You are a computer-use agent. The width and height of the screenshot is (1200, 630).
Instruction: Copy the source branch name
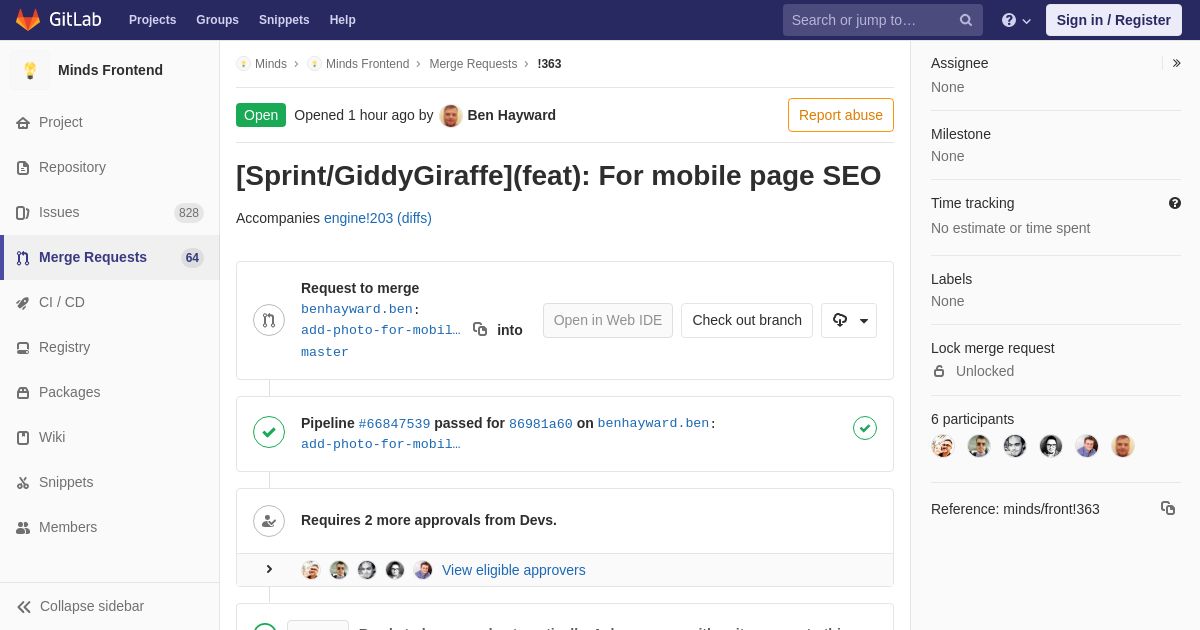[x=480, y=329]
